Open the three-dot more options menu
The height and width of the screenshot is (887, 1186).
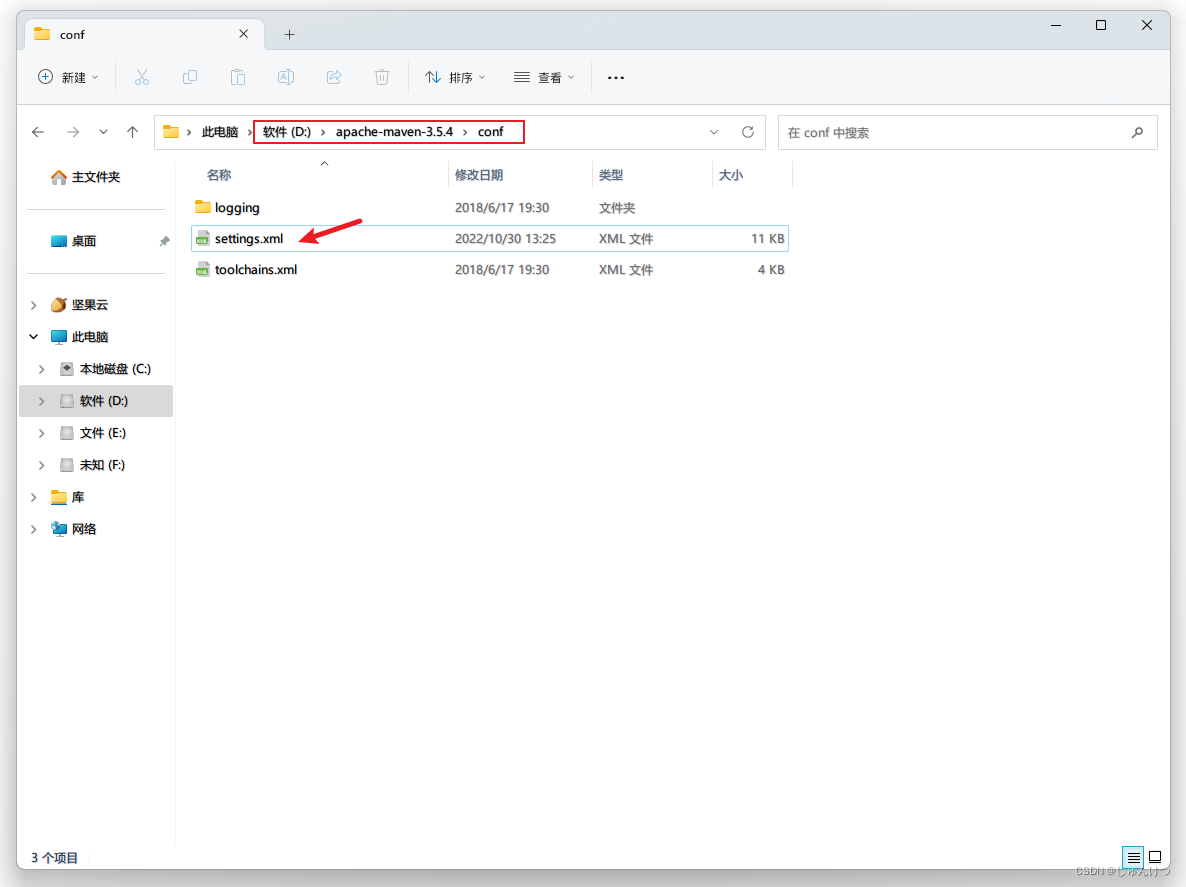tap(616, 77)
